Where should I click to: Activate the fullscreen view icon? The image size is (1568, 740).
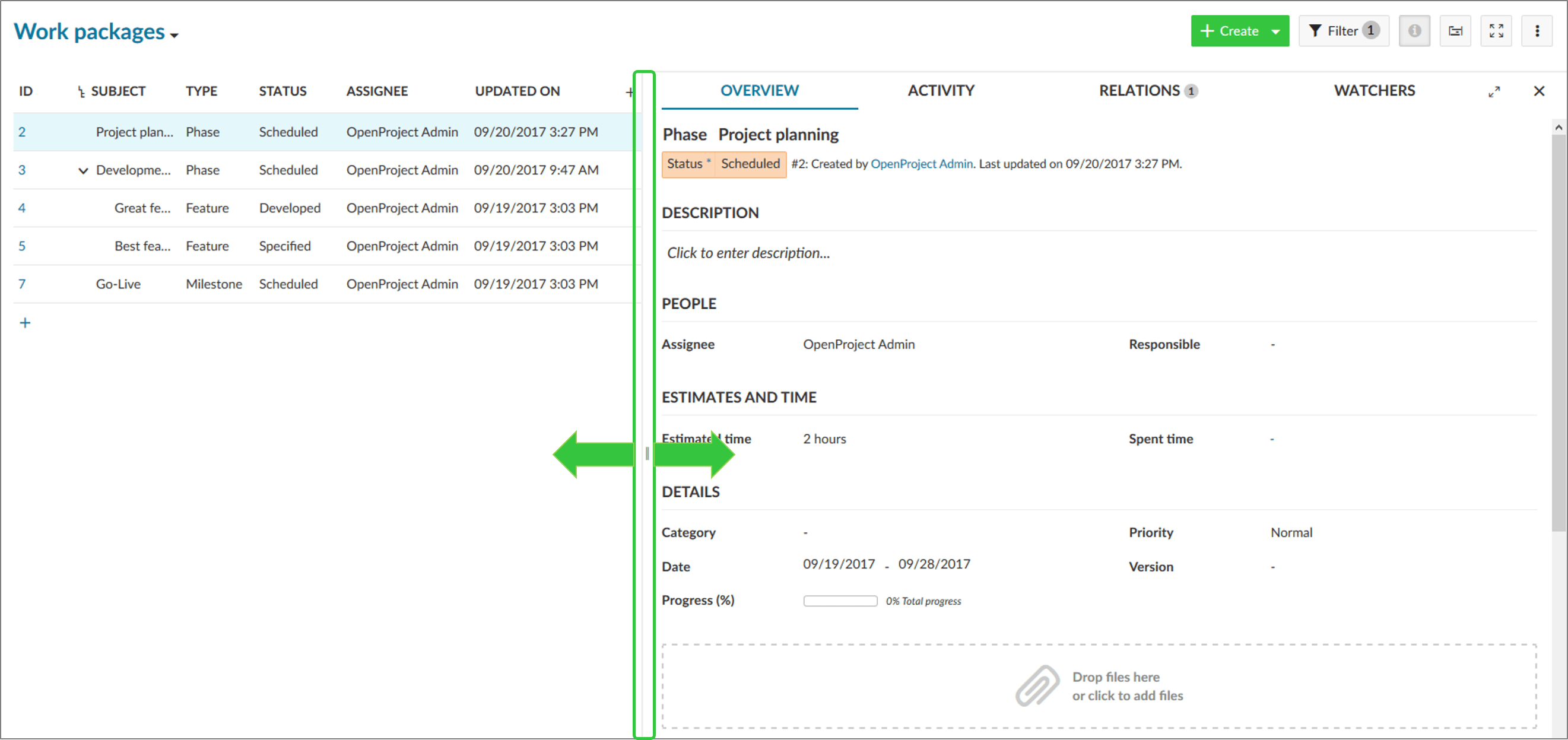[1497, 30]
